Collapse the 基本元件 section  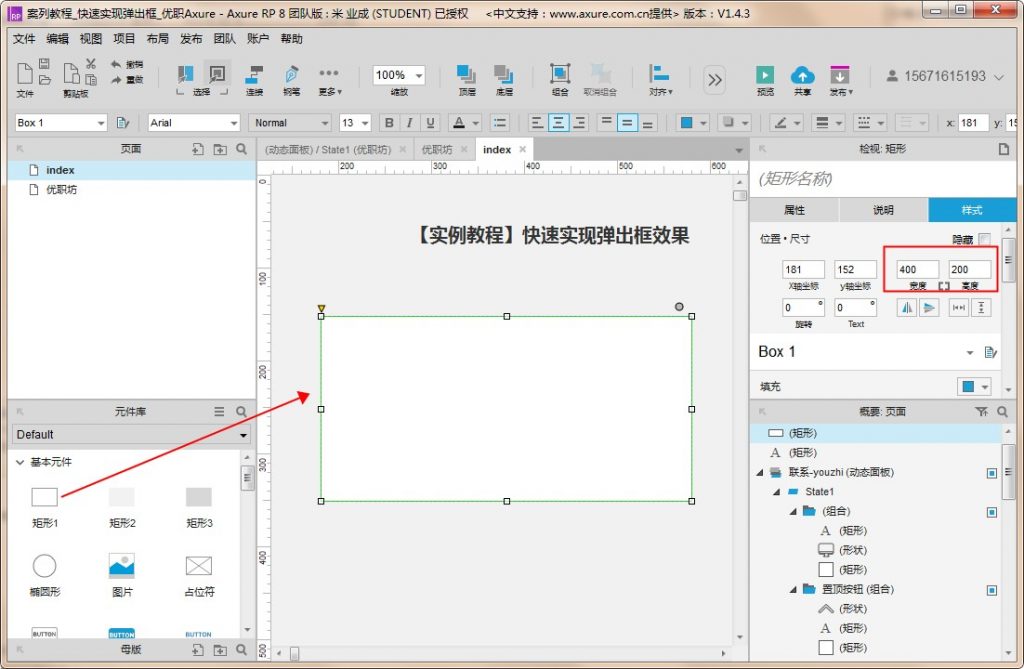pos(19,463)
